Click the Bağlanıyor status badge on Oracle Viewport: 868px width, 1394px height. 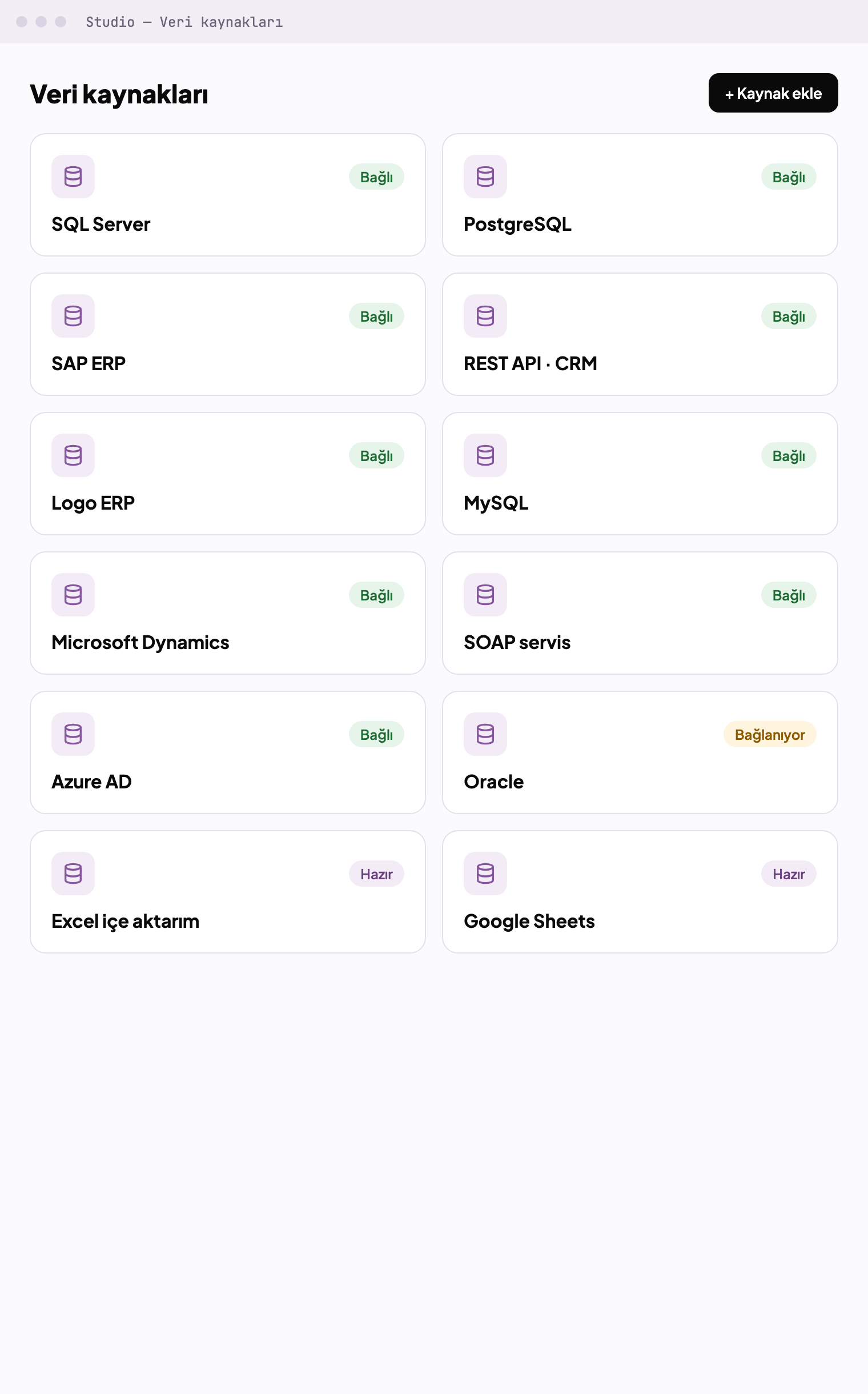click(769, 735)
